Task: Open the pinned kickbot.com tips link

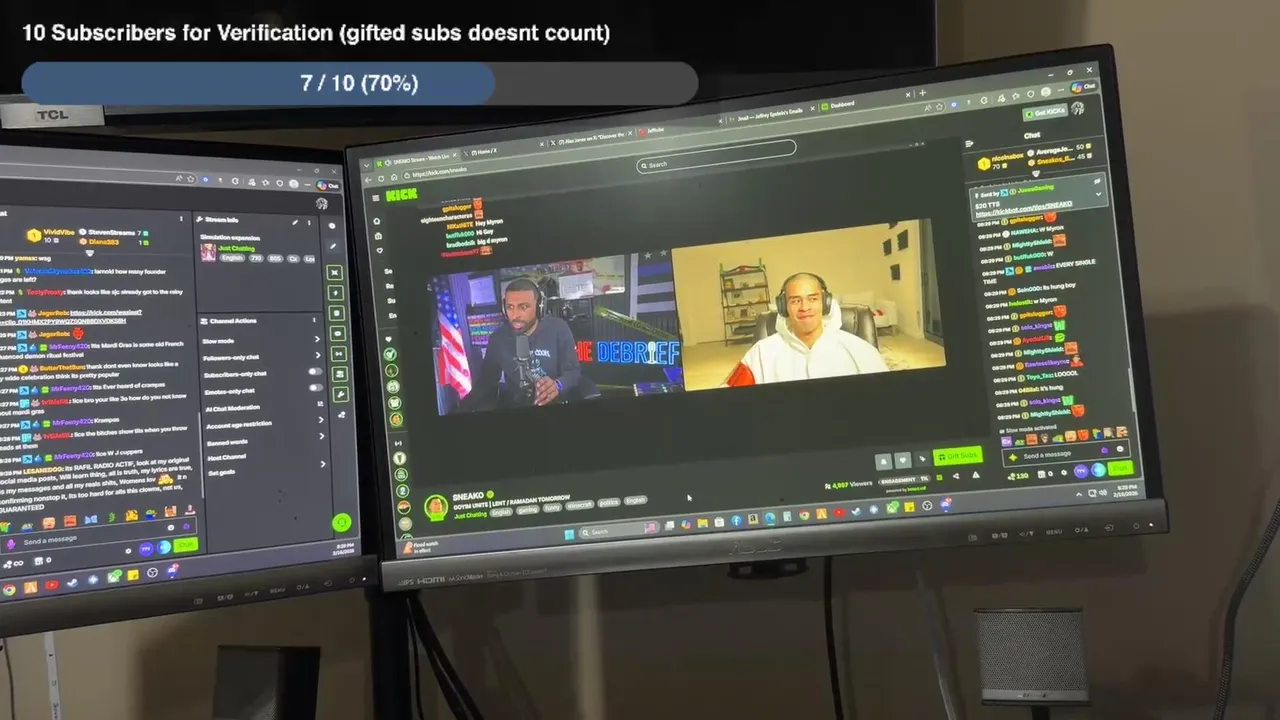Action: (x=1024, y=209)
